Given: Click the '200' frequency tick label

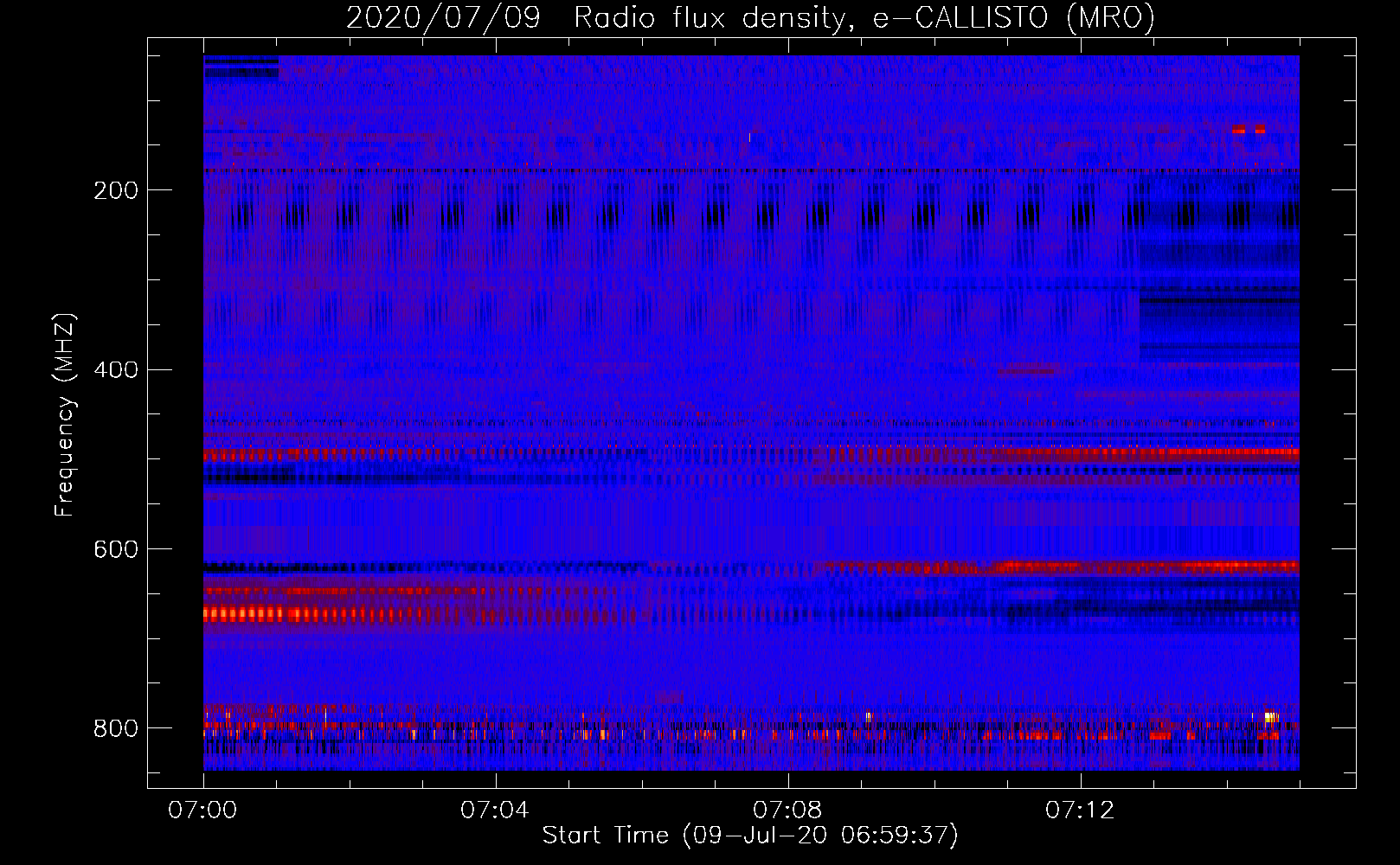Looking at the screenshot, I should pyautogui.click(x=115, y=190).
